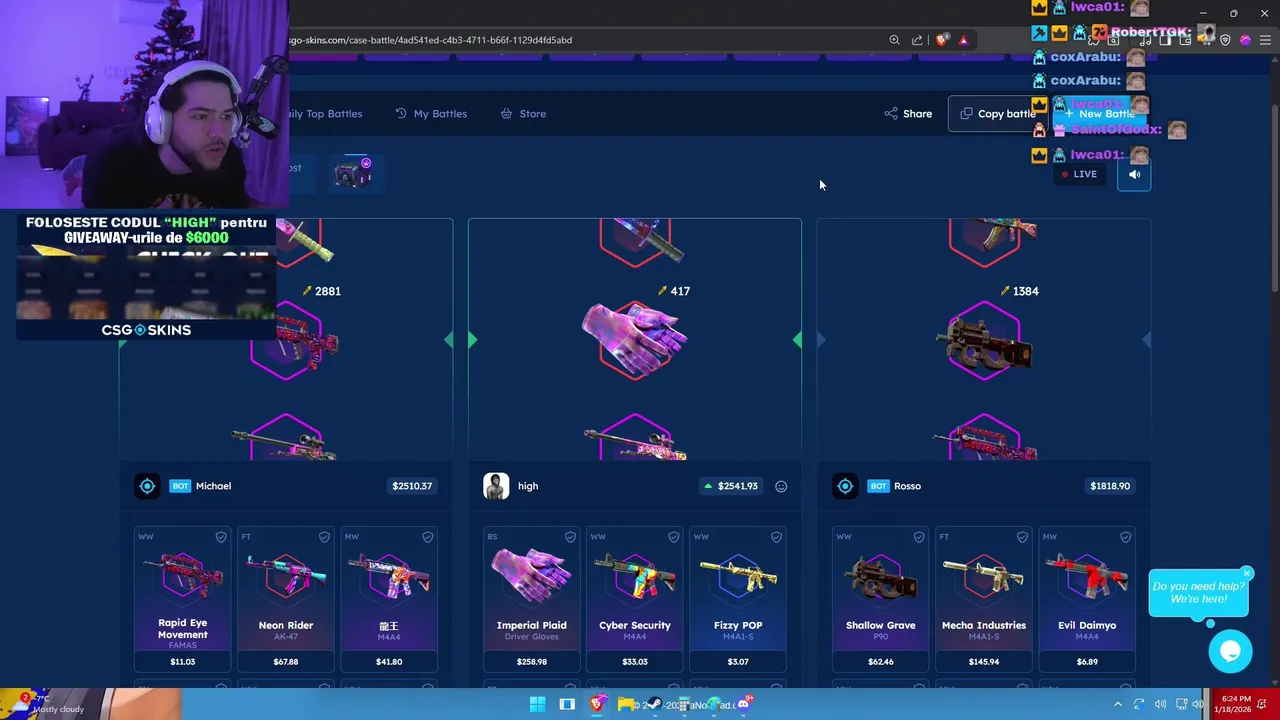Open Steam from the taskbar
The width and height of the screenshot is (1280, 720).
click(x=655, y=704)
